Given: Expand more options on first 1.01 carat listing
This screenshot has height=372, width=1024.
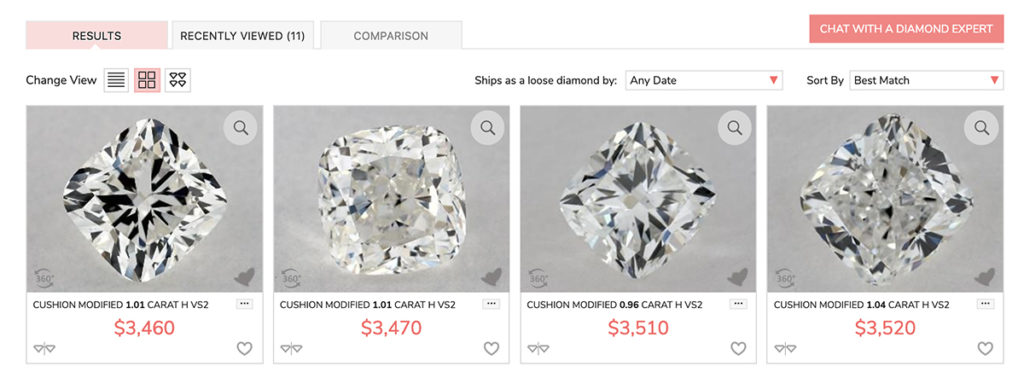Looking at the screenshot, I should point(244,304).
